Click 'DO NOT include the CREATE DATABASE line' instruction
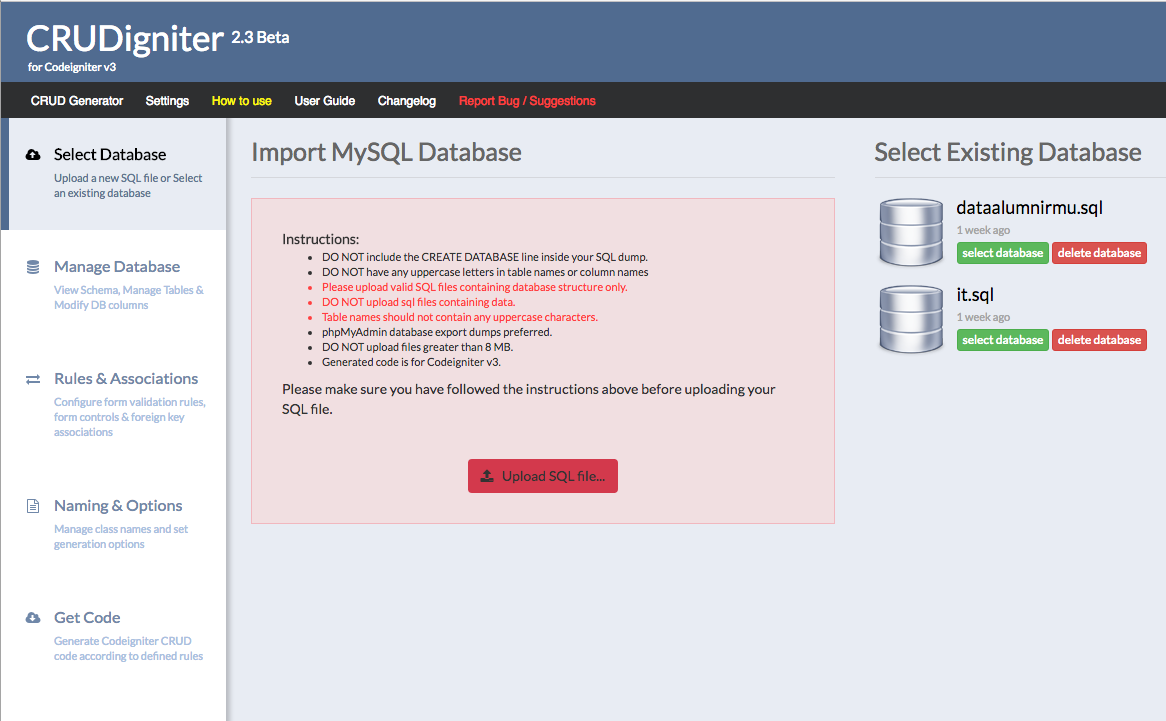This screenshot has height=721, width=1166. click(485, 257)
